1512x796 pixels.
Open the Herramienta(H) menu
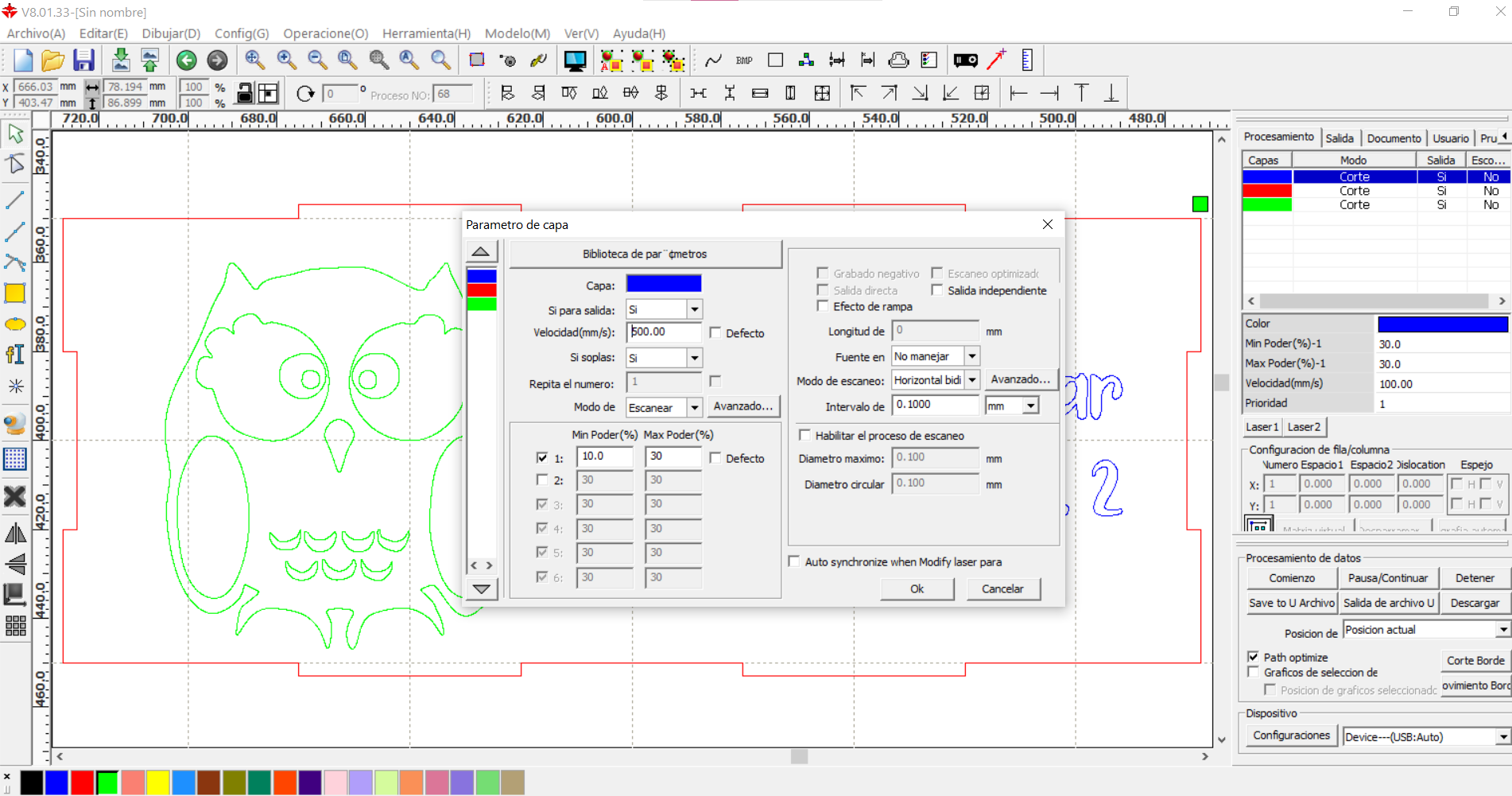point(426,33)
